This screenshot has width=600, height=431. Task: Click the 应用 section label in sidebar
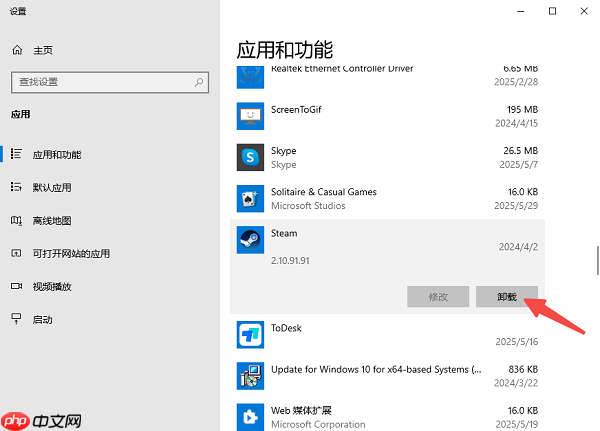coord(20,114)
